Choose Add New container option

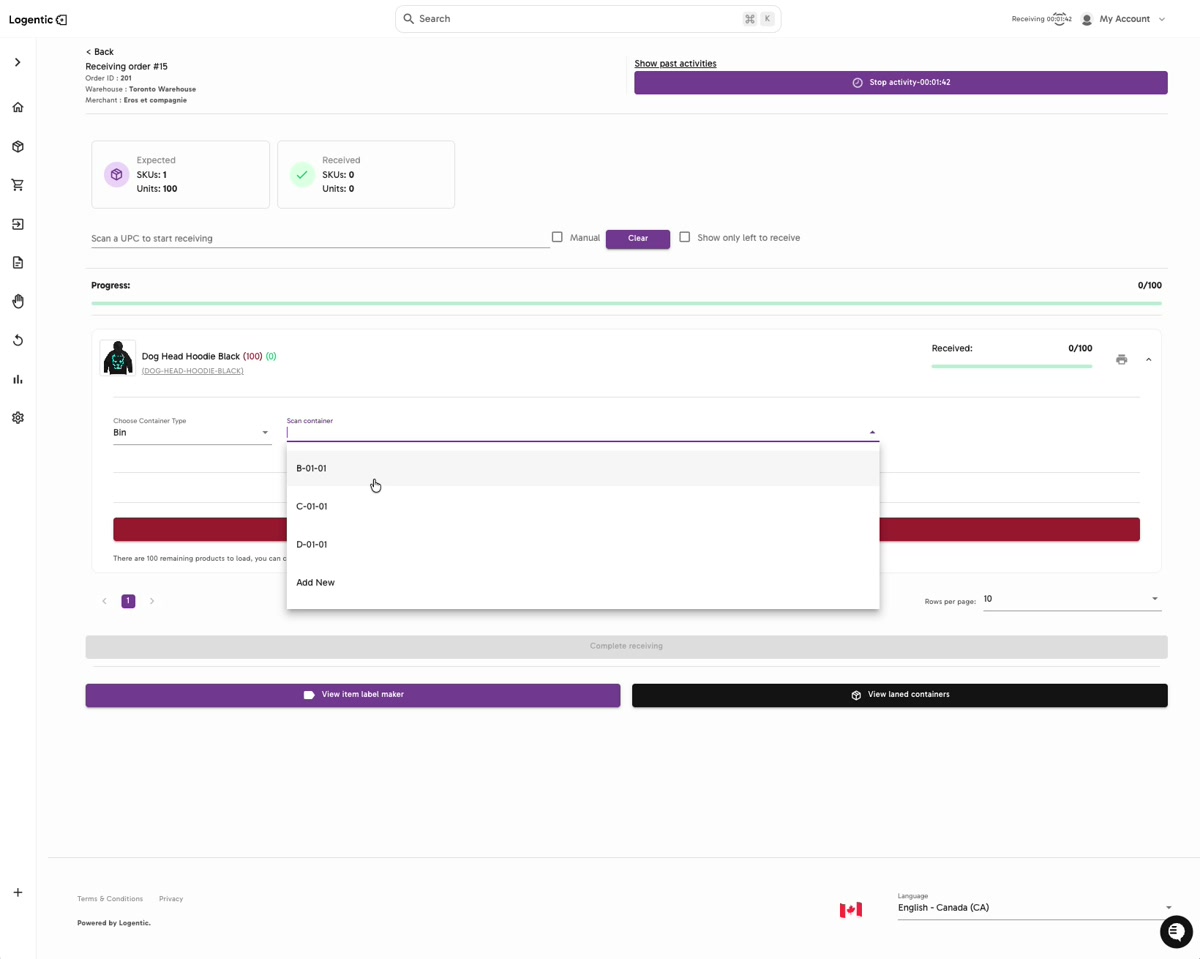click(x=583, y=582)
